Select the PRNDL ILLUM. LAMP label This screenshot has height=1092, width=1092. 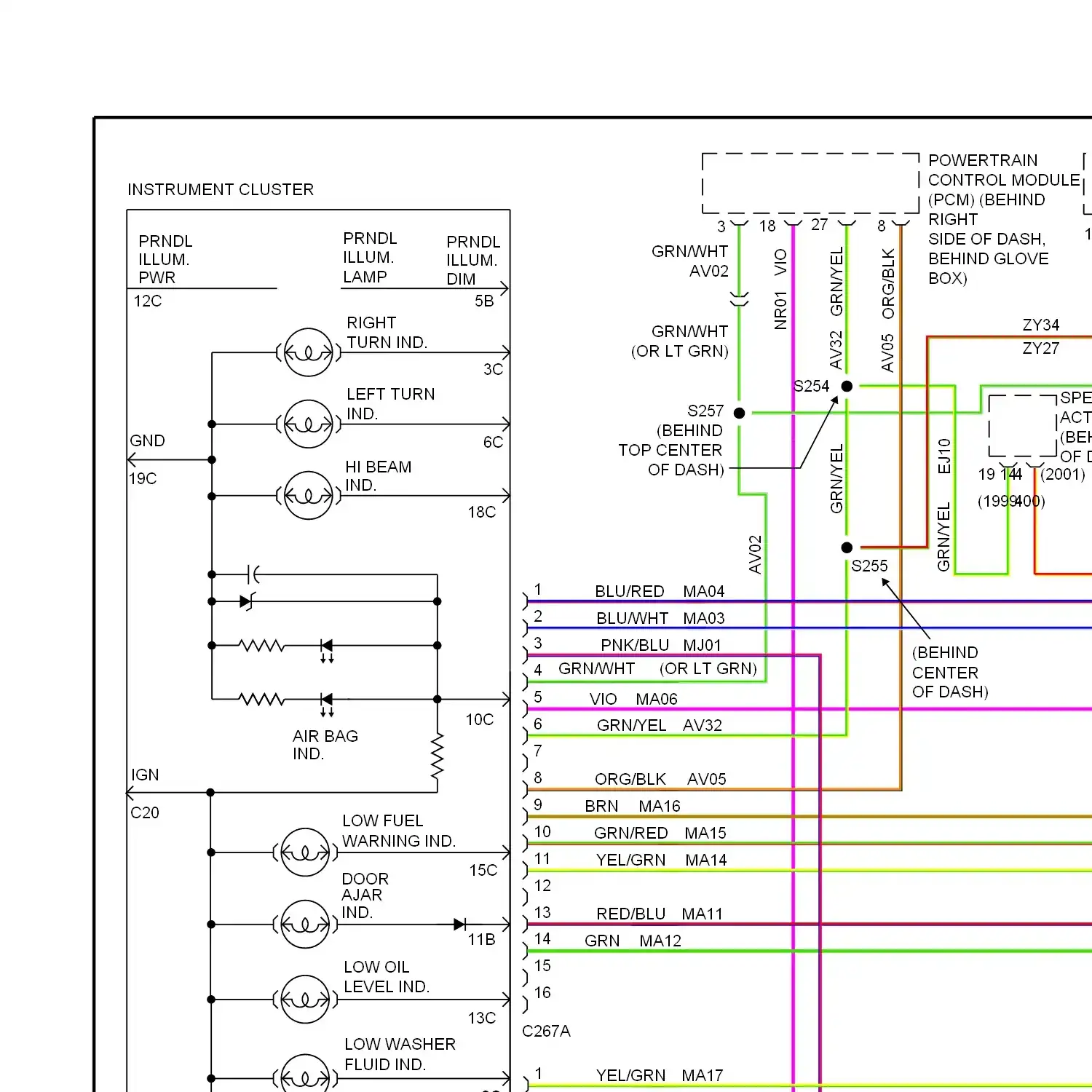[371, 258]
